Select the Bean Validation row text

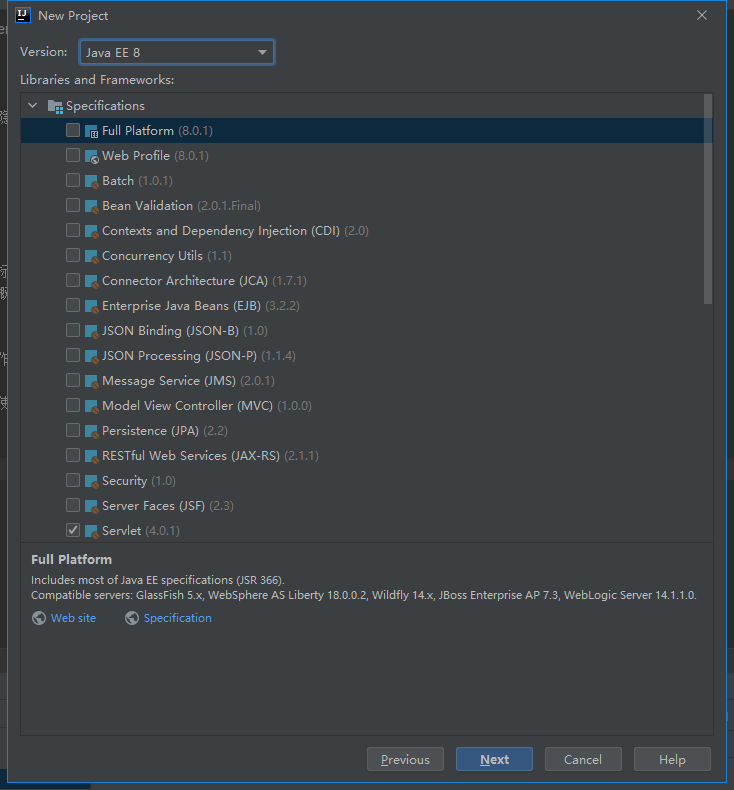tap(181, 206)
